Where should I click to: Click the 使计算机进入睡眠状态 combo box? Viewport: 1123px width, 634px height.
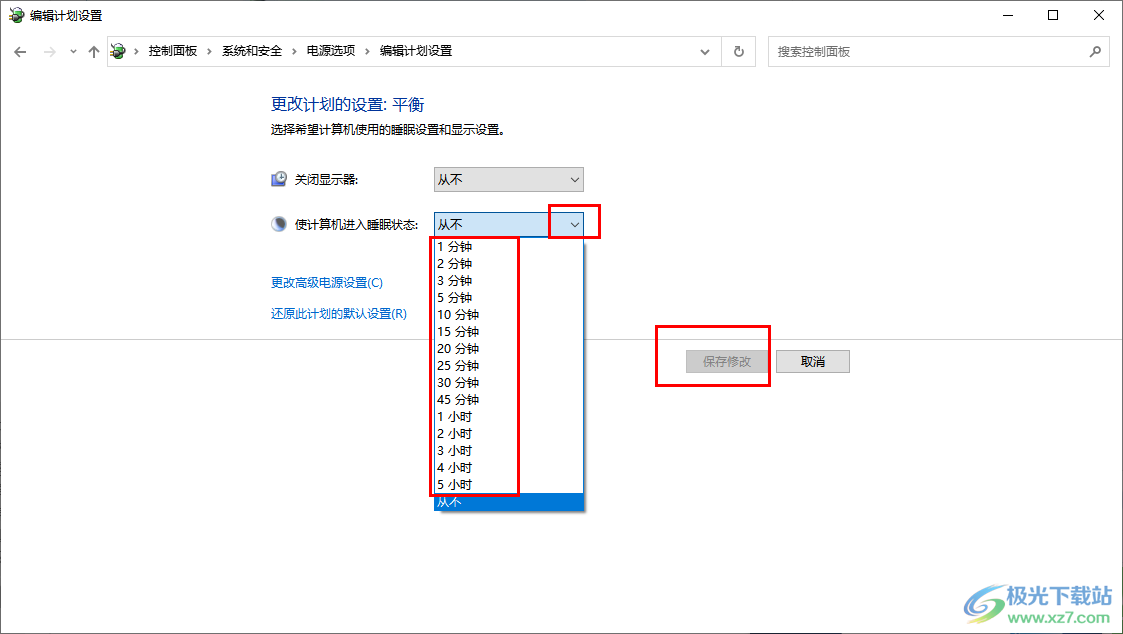tap(509, 225)
